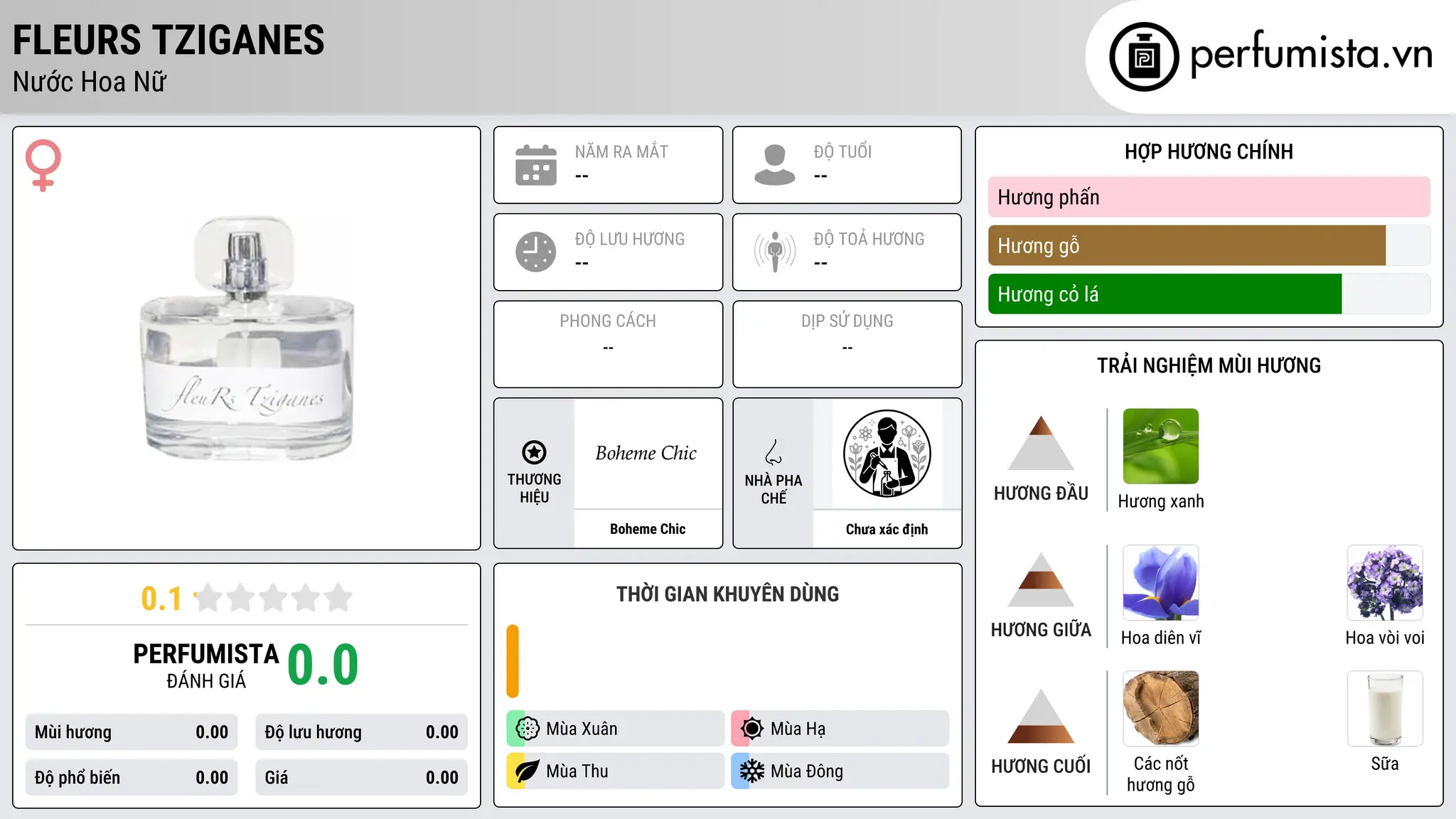Viewport: 1456px width, 819px height.
Task: Select the Mùa Đông season label
Action: coord(807,771)
